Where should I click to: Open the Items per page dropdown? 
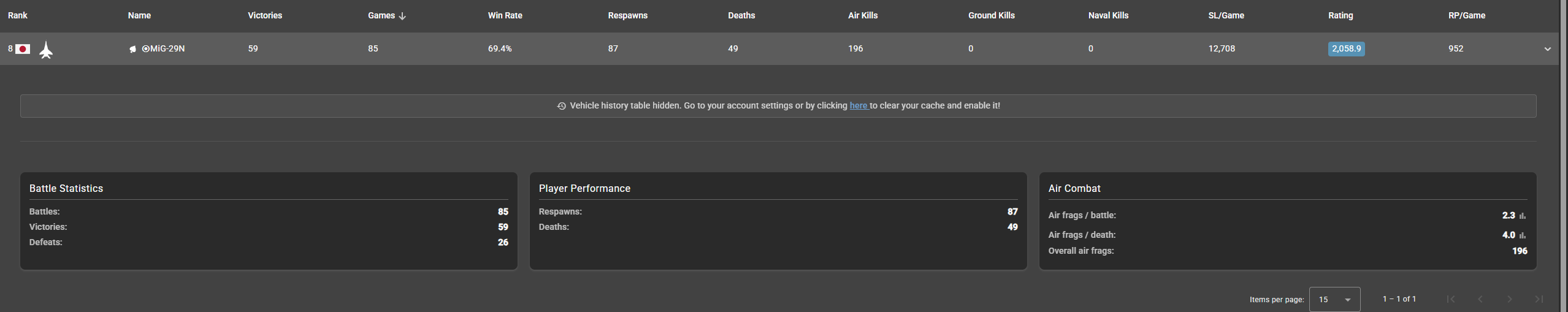[x=1334, y=299]
